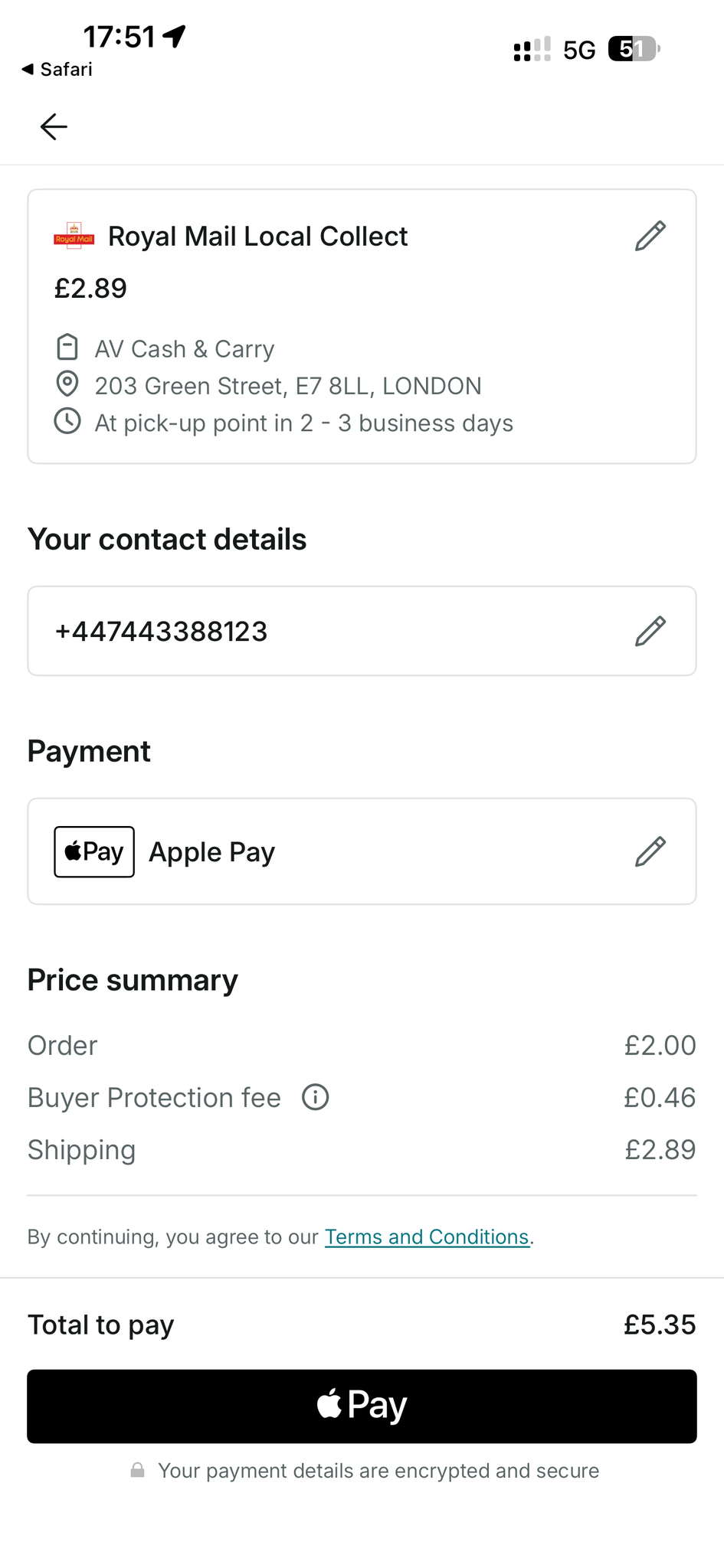Screen dimensions: 724x1568
Task: Open Buyer Protection fee info icon
Action: pos(315,1097)
